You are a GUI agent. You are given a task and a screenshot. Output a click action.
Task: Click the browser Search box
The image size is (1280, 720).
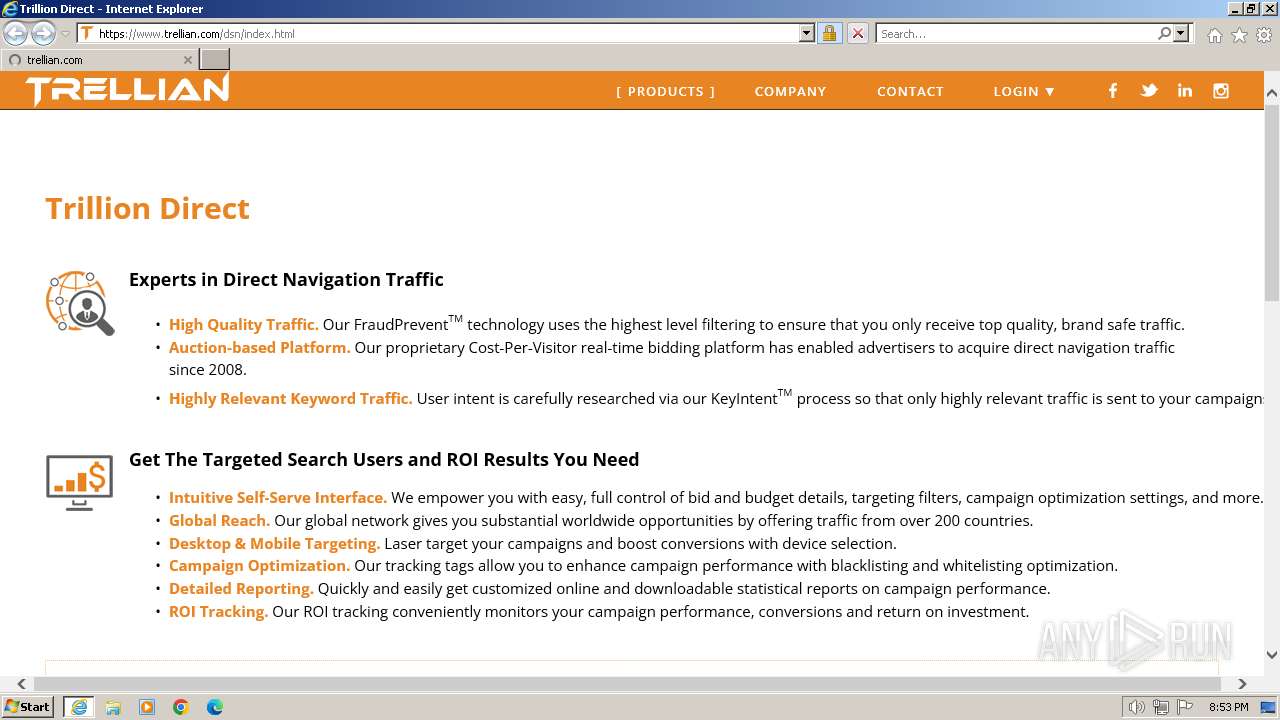click(x=1016, y=33)
